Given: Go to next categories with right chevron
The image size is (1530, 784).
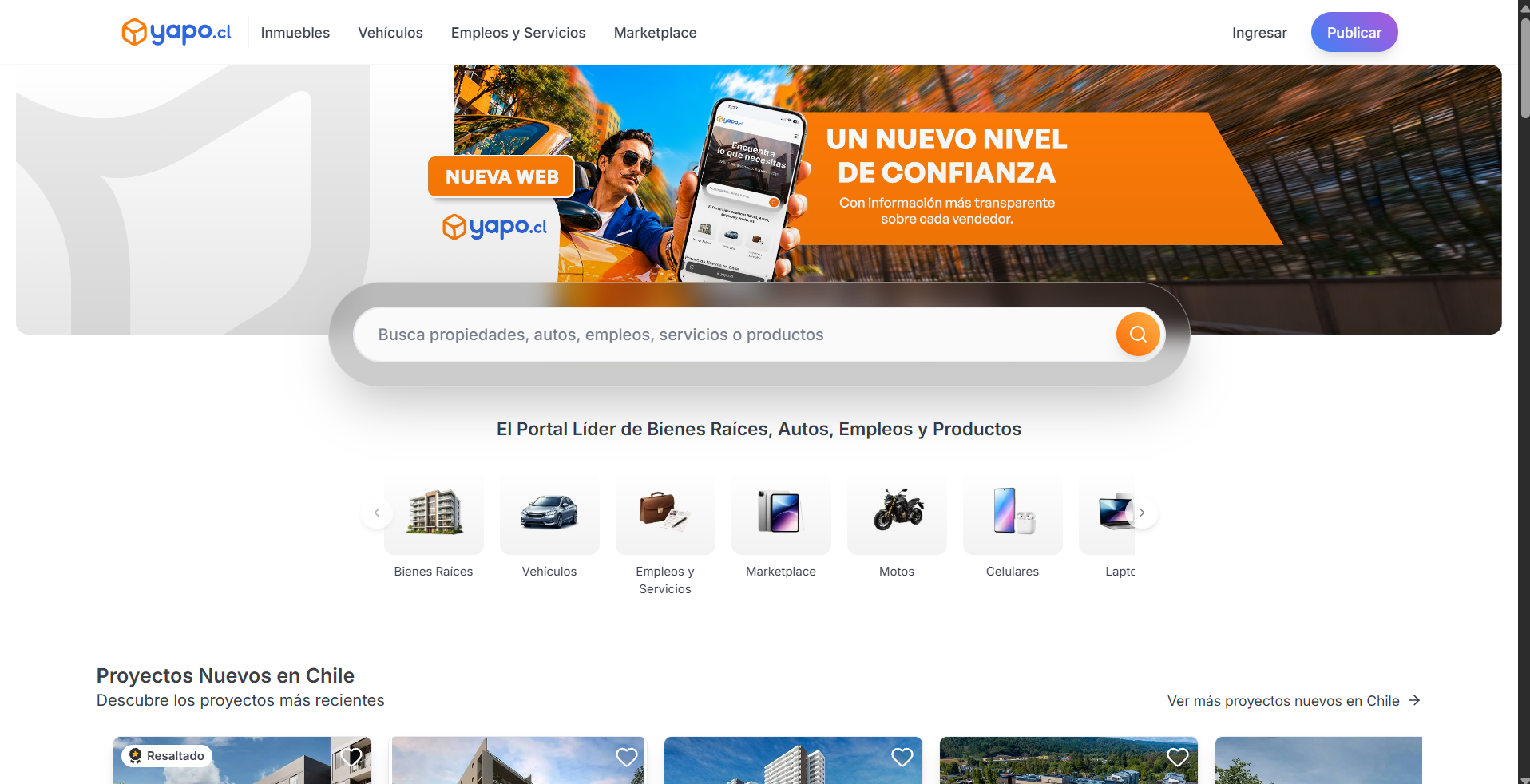Looking at the screenshot, I should (1142, 513).
